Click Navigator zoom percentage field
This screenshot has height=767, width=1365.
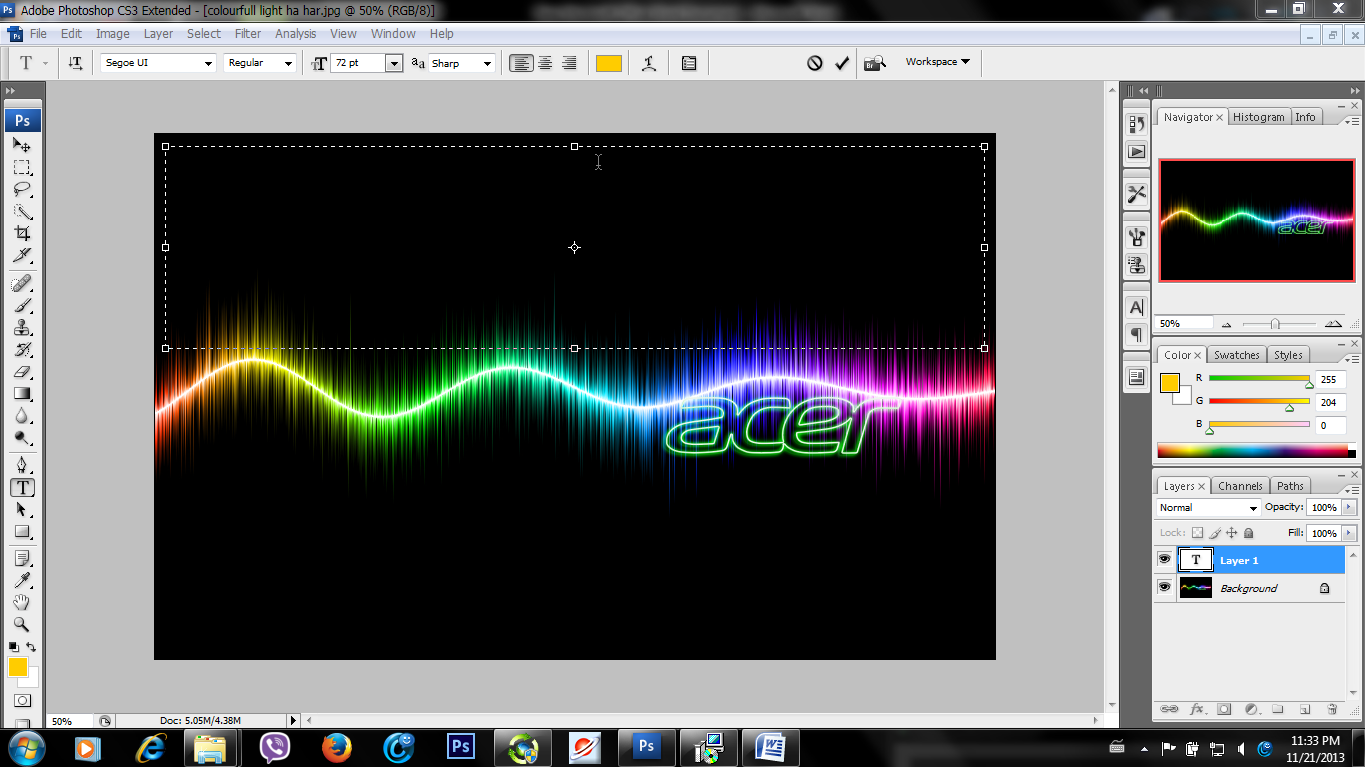(1183, 324)
